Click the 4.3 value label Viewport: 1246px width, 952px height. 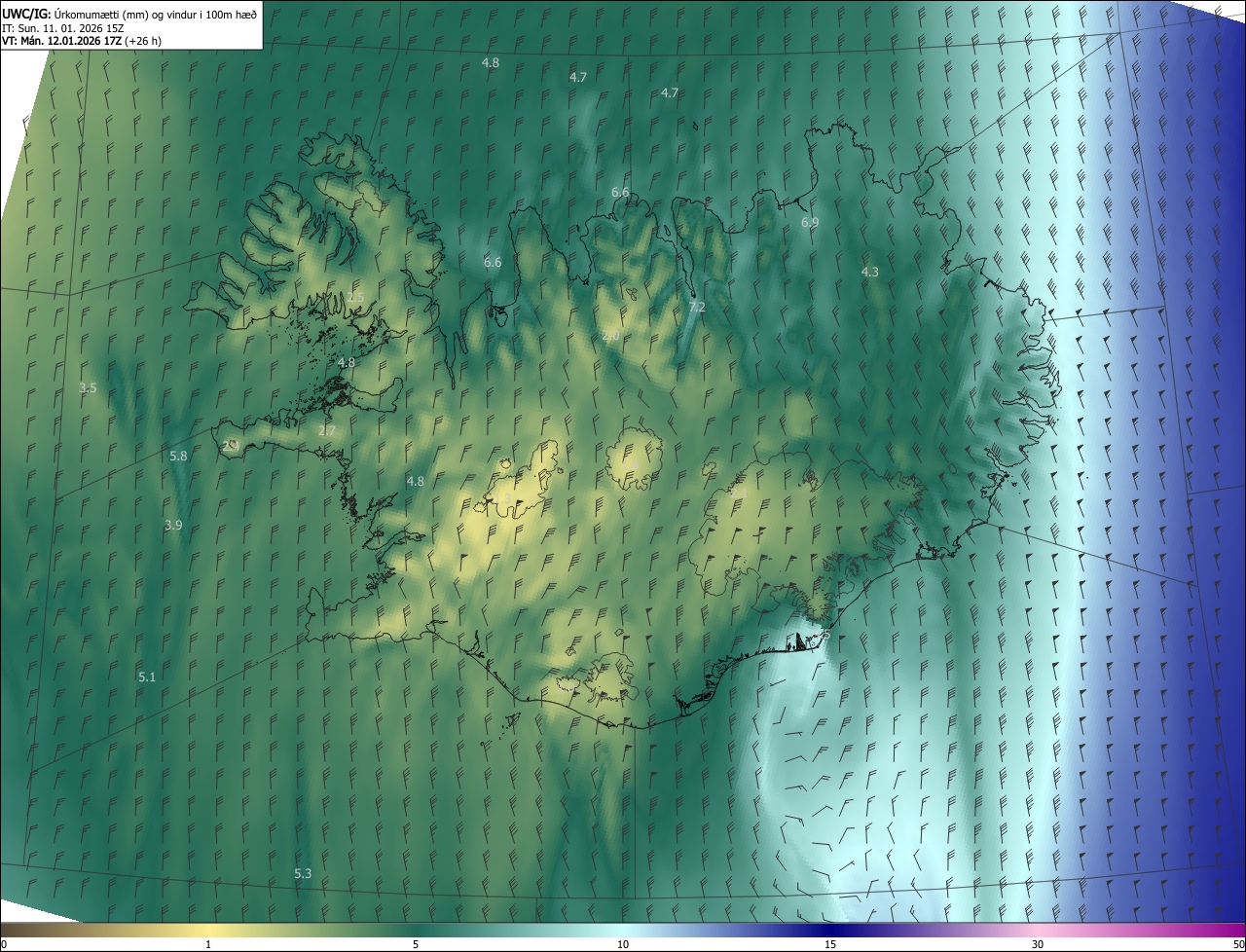[x=870, y=273]
